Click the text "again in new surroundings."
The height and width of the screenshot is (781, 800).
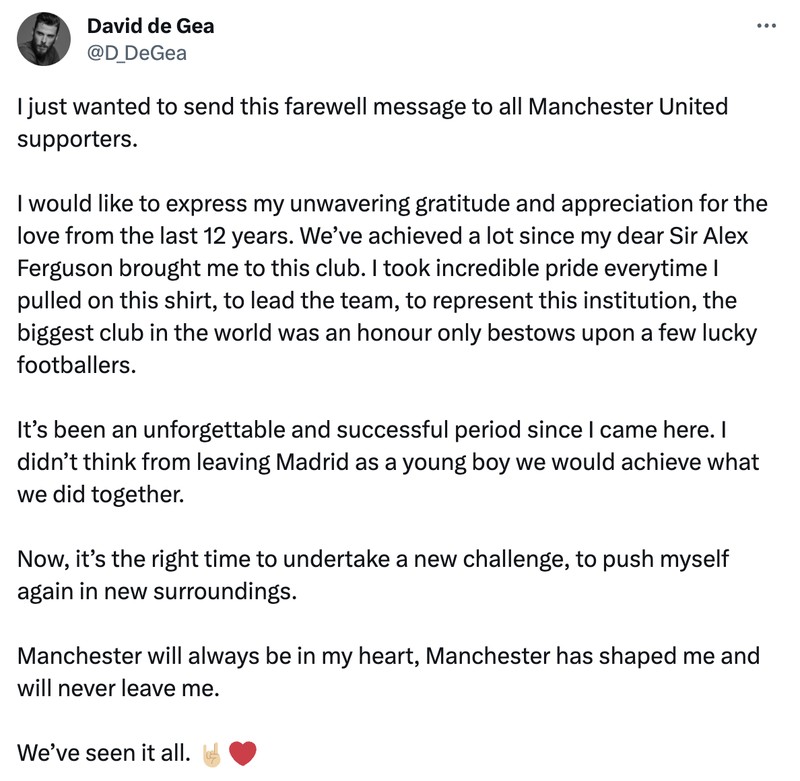[x=157, y=591]
